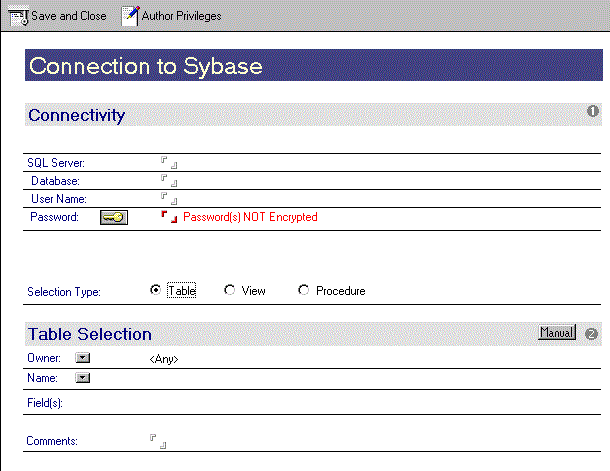
Task: Click the 'SQL Server:' label
Action: (56, 163)
